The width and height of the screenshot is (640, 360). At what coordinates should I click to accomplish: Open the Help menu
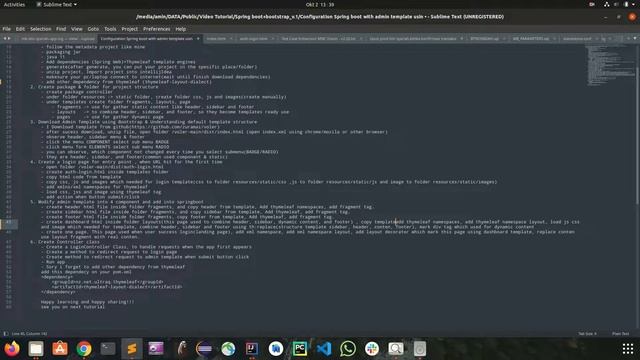click(x=181, y=29)
